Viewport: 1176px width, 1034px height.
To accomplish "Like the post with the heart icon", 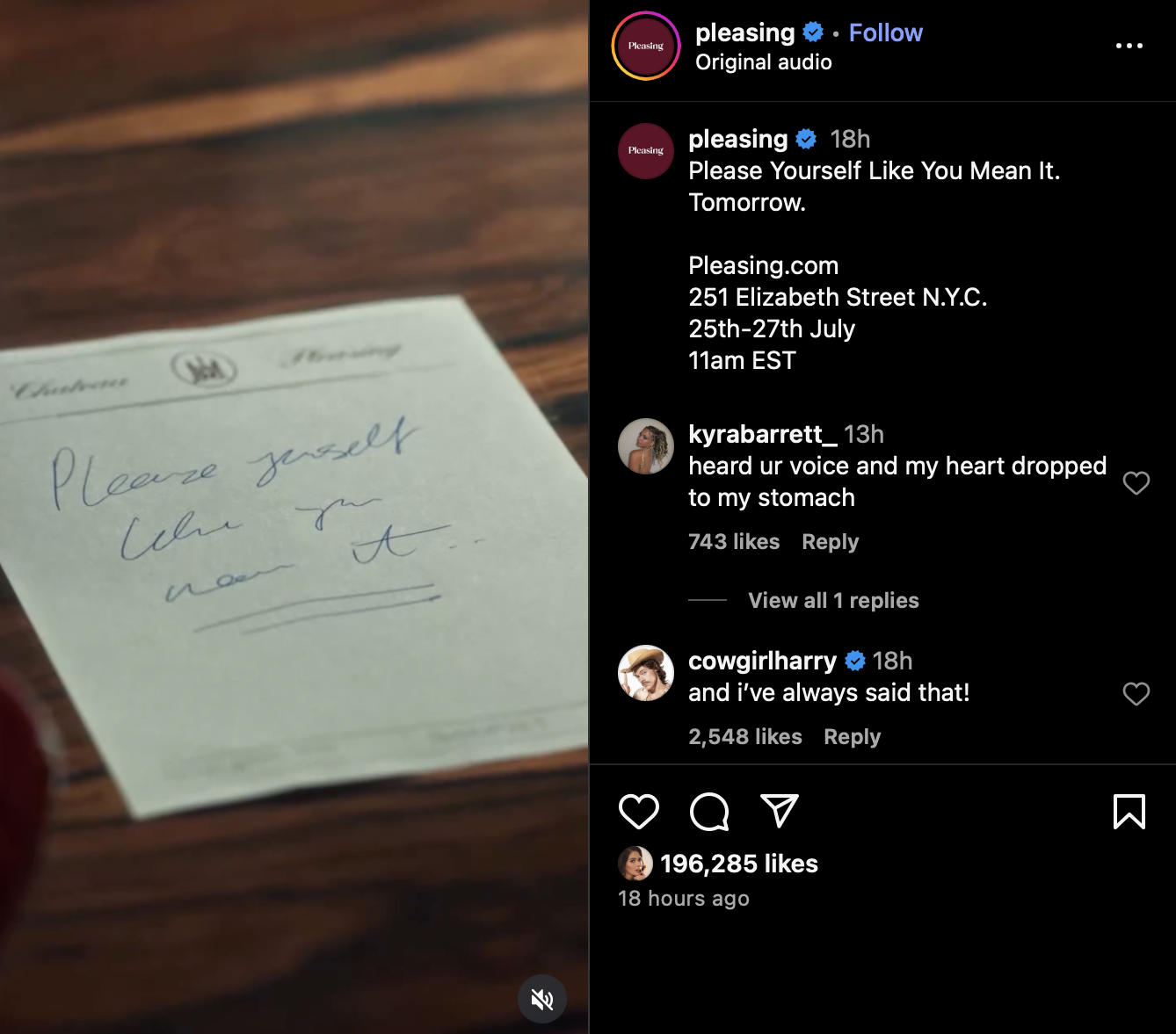I will tap(639, 812).
